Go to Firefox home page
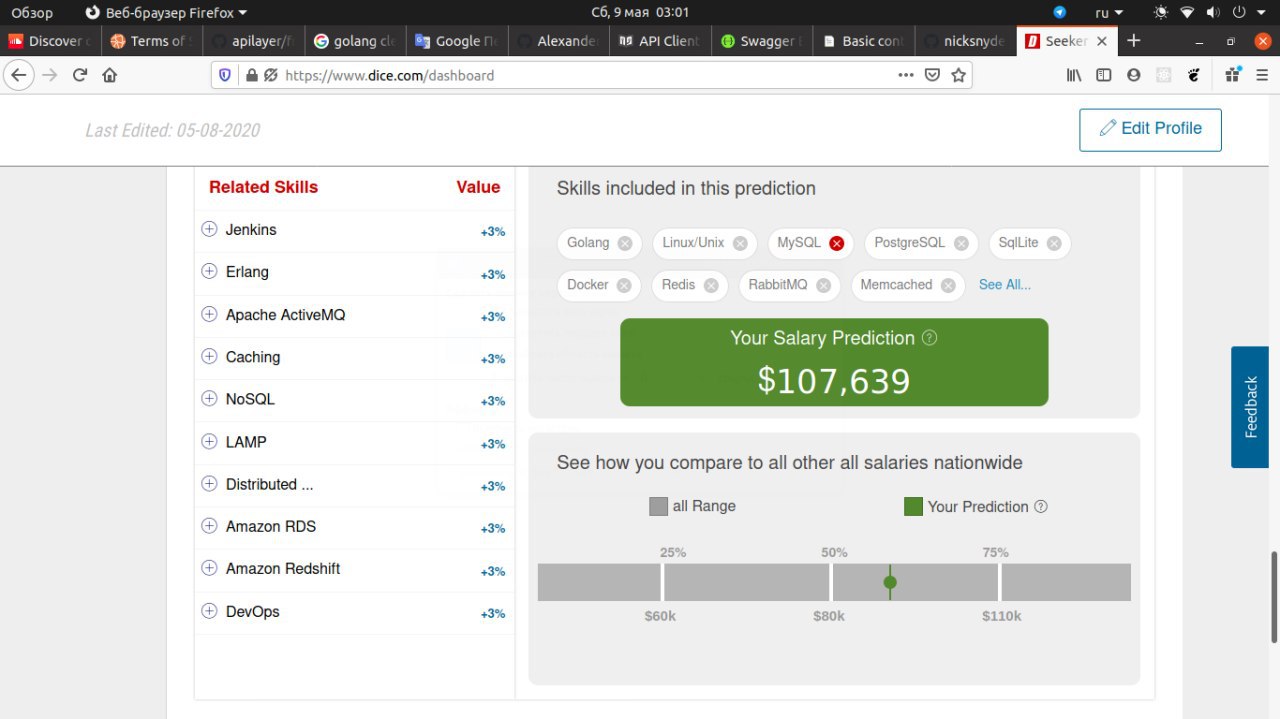The image size is (1280, 719). tap(110, 75)
